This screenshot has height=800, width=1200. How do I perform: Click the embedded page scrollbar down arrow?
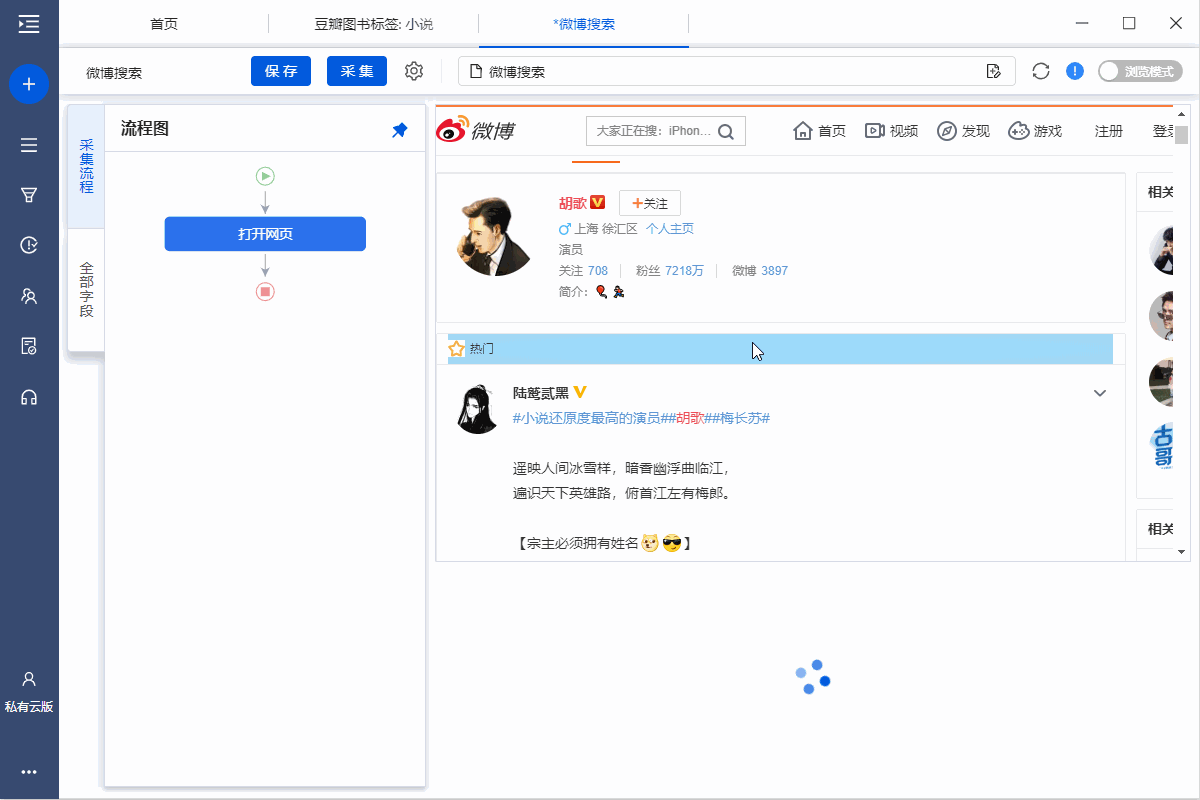coord(1182,552)
